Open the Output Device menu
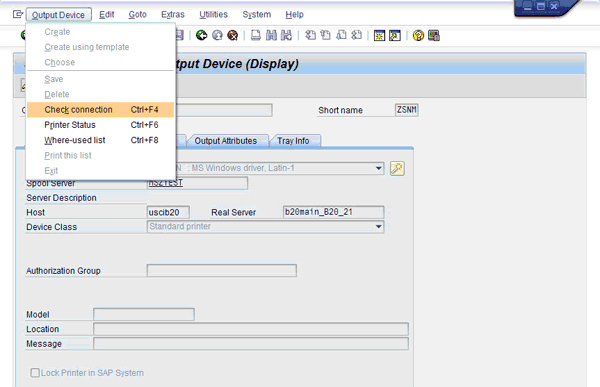 click(x=59, y=15)
